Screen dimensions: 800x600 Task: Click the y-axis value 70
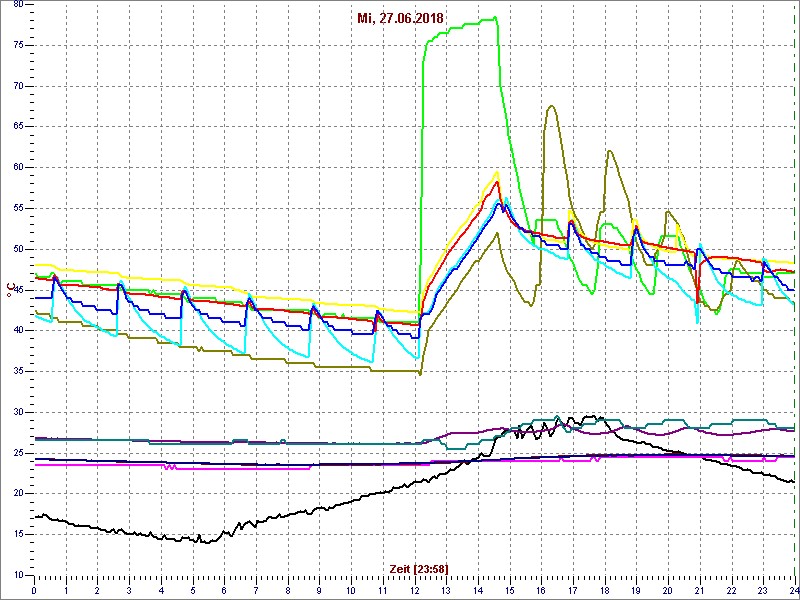point(18,86)
